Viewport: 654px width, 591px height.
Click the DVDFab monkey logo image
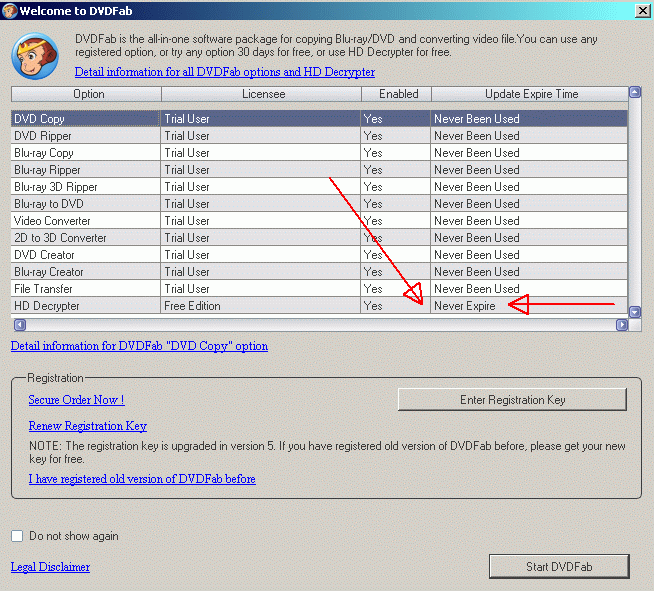pyautogui.click(x=35, y=56)
